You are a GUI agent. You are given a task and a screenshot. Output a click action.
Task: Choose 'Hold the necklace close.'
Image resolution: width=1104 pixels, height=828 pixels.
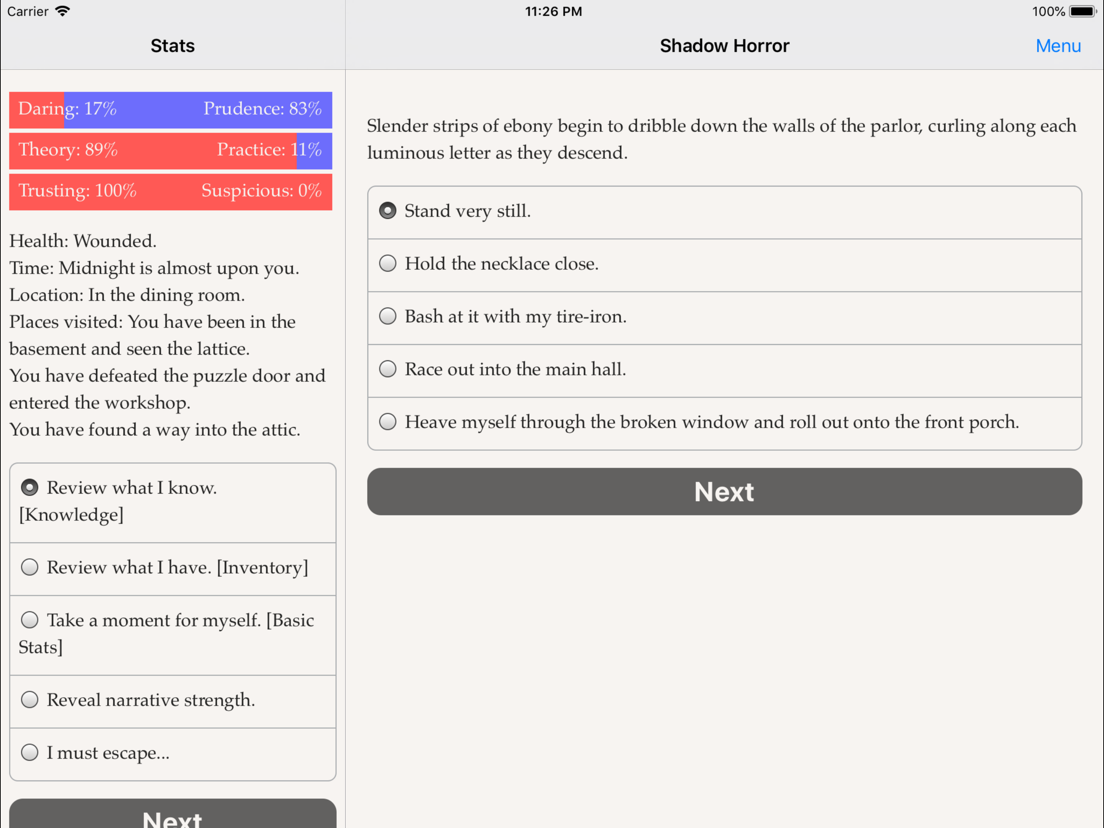(x=724, y=265)
